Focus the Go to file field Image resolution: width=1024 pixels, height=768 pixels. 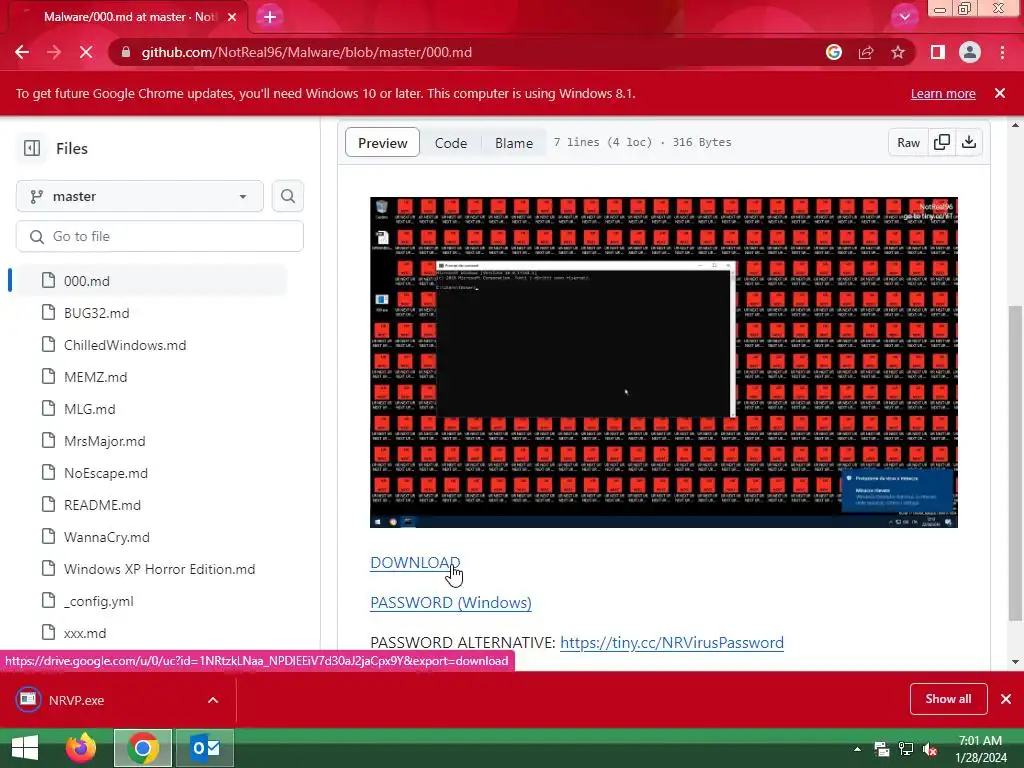160,236
